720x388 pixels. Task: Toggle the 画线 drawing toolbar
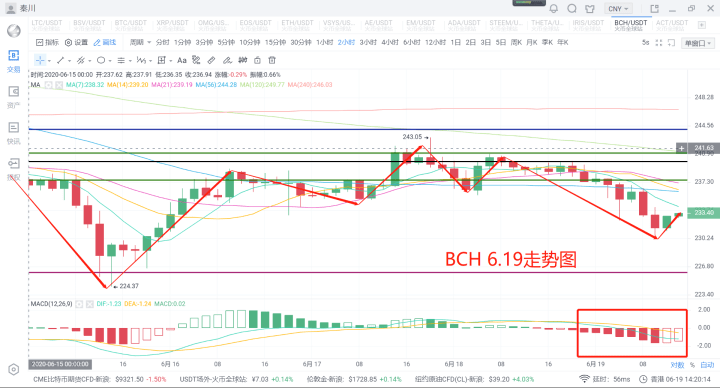click(x=105, y=42)
